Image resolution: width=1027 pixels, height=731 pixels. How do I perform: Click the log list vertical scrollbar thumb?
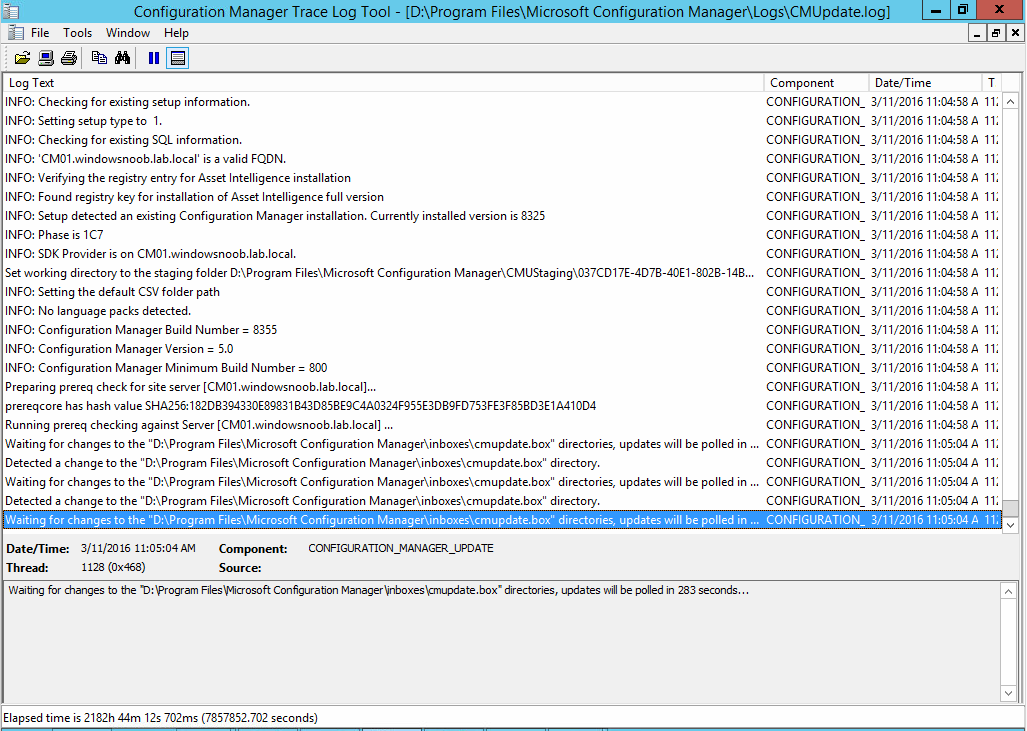[1011, 508]
